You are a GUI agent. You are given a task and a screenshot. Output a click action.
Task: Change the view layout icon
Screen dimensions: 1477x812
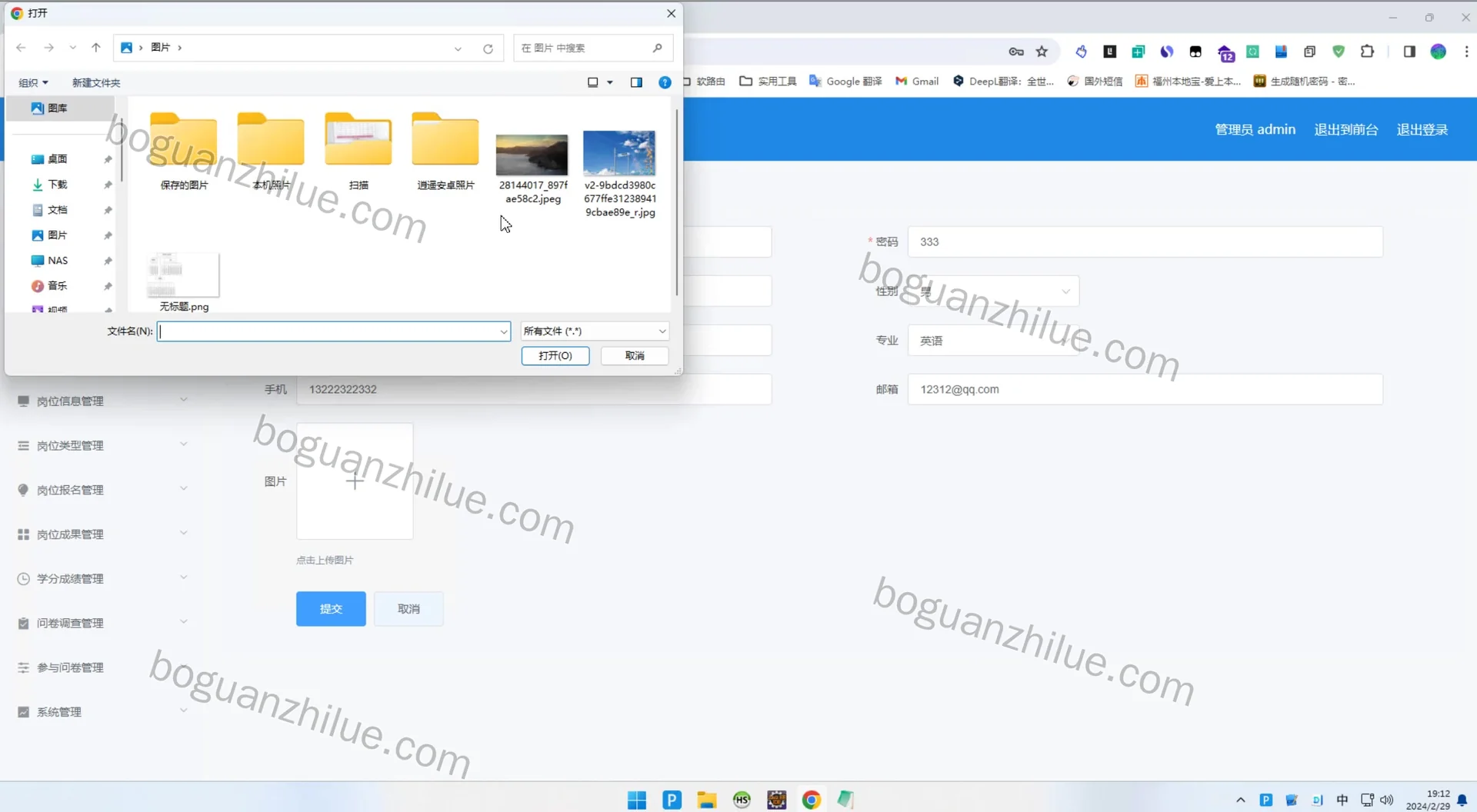593,82
